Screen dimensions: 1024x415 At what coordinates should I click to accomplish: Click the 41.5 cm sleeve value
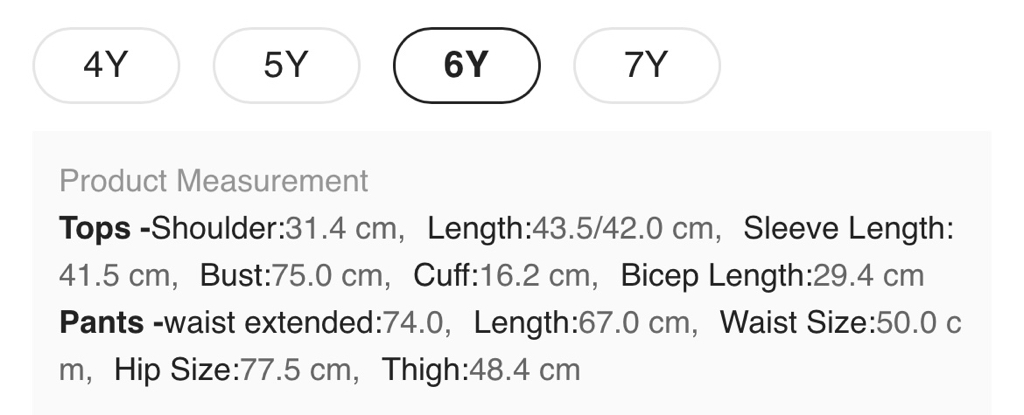[114, 275]
